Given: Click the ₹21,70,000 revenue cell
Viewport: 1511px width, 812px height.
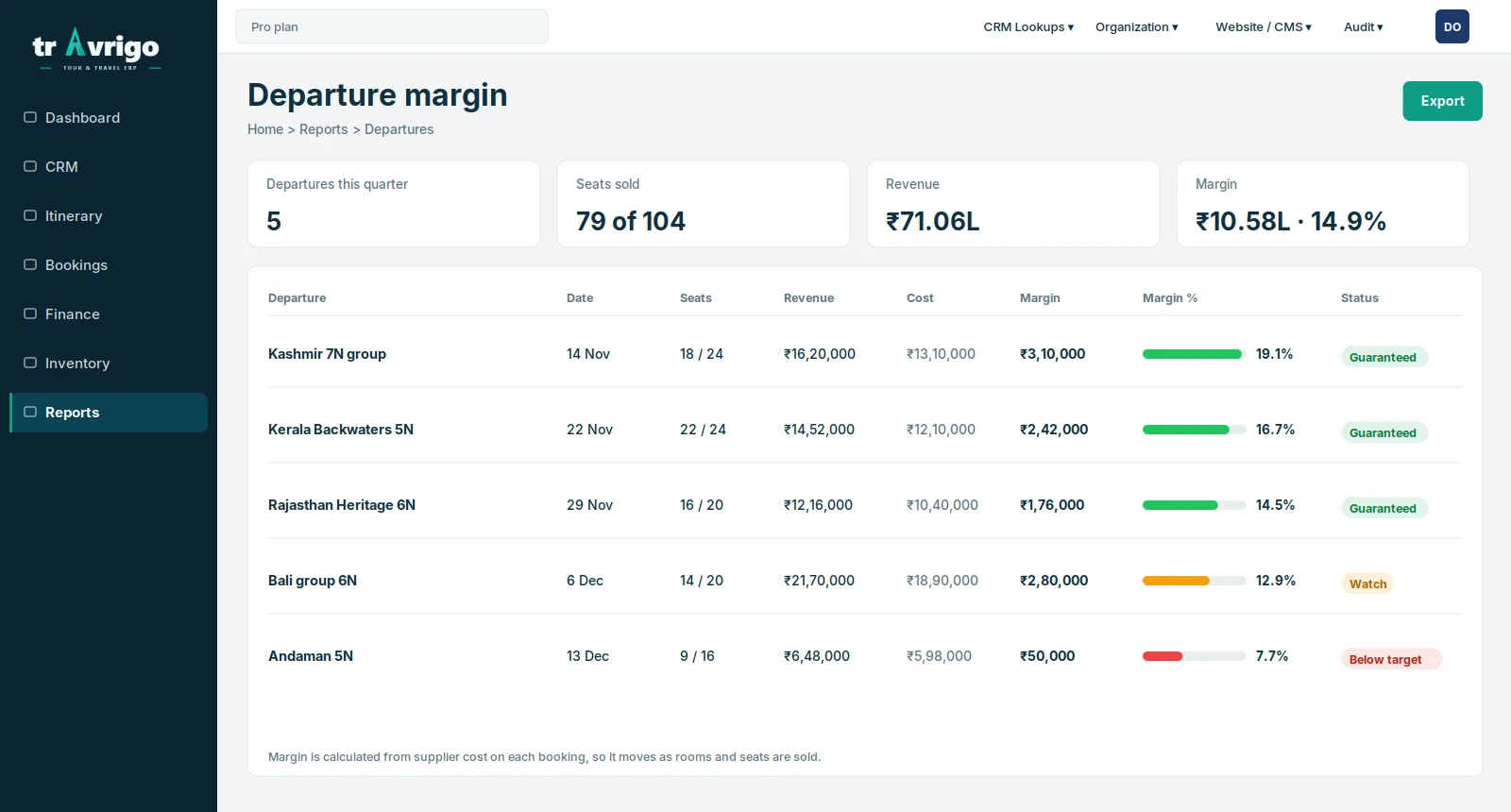Looking at the screenshot, I should [819, 581].
